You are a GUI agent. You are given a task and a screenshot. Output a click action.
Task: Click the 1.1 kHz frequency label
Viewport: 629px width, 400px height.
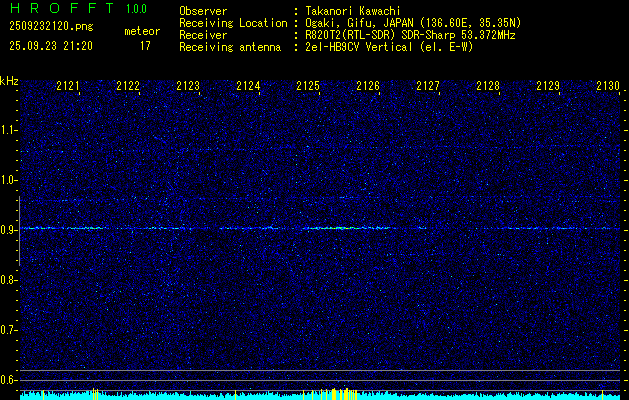(8, 130)
